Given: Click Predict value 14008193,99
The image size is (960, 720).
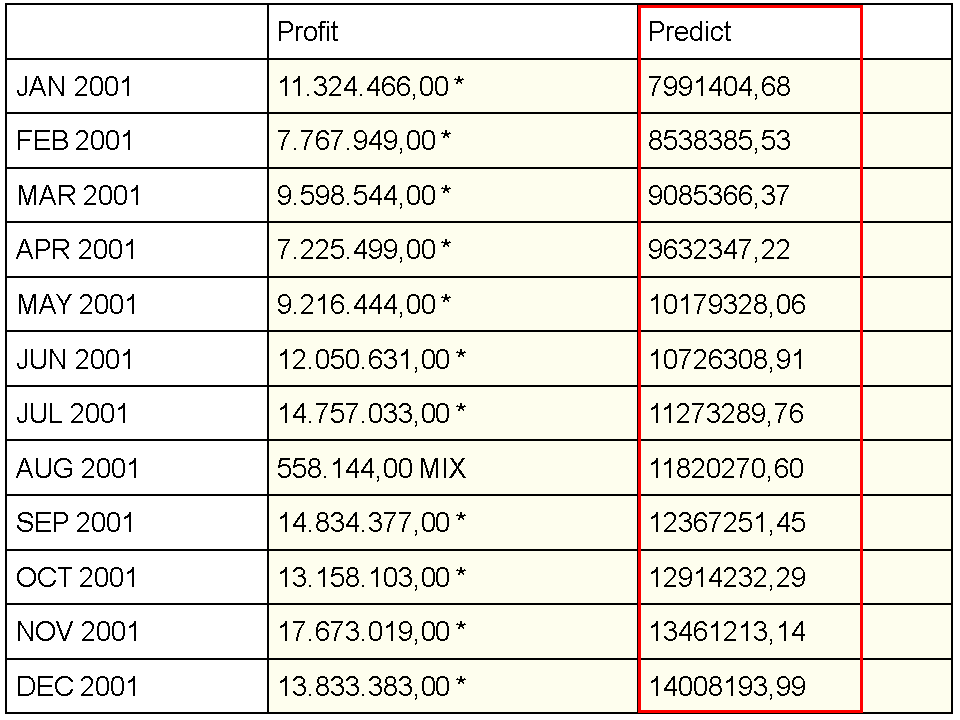Looking at the screenshot, I should (x=727, y=686).
